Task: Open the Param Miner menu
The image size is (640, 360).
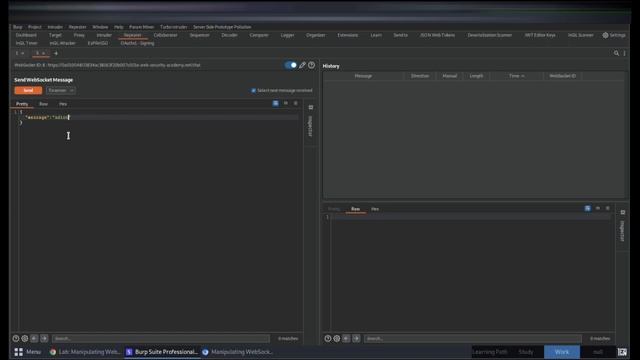Action: 142,27
